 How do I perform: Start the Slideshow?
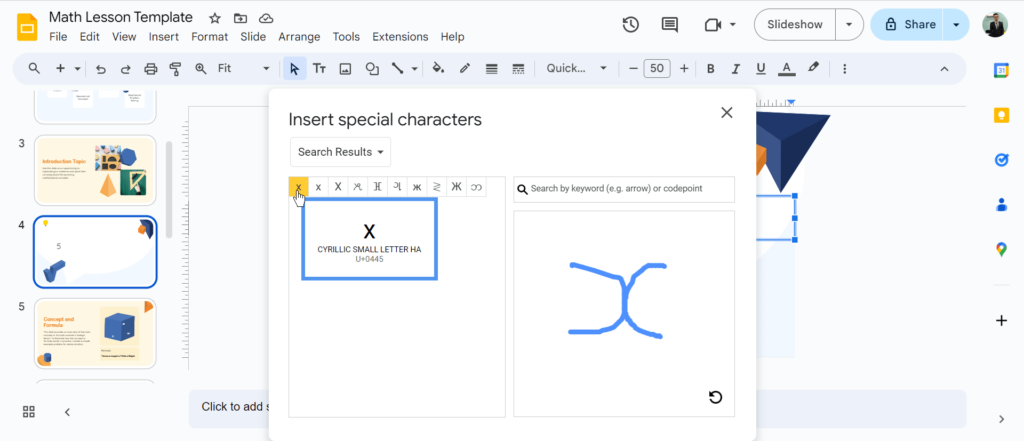tap(794, 25)
